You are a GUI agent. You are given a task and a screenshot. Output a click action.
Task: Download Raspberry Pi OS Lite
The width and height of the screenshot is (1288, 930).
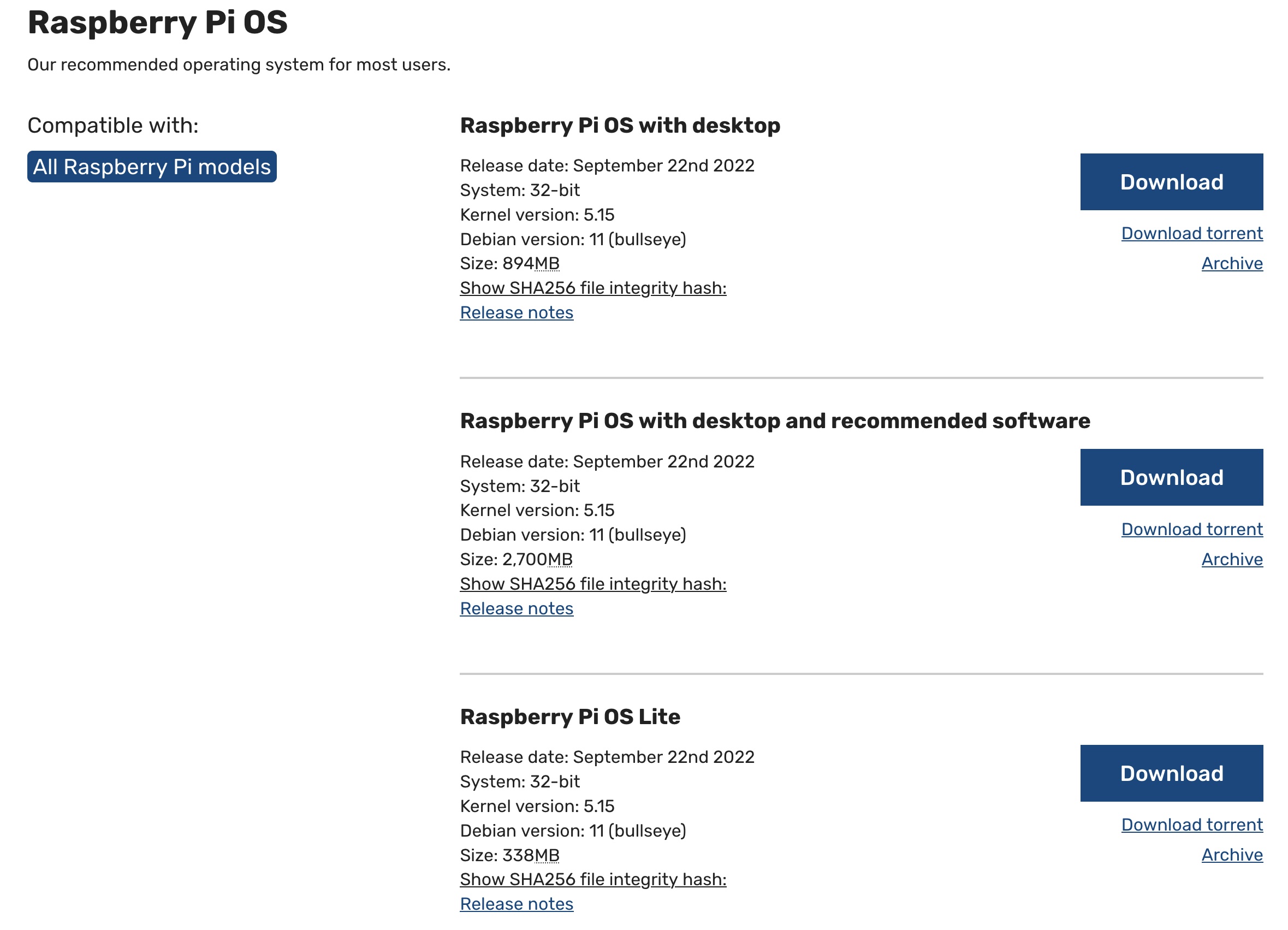[1171, 773]
